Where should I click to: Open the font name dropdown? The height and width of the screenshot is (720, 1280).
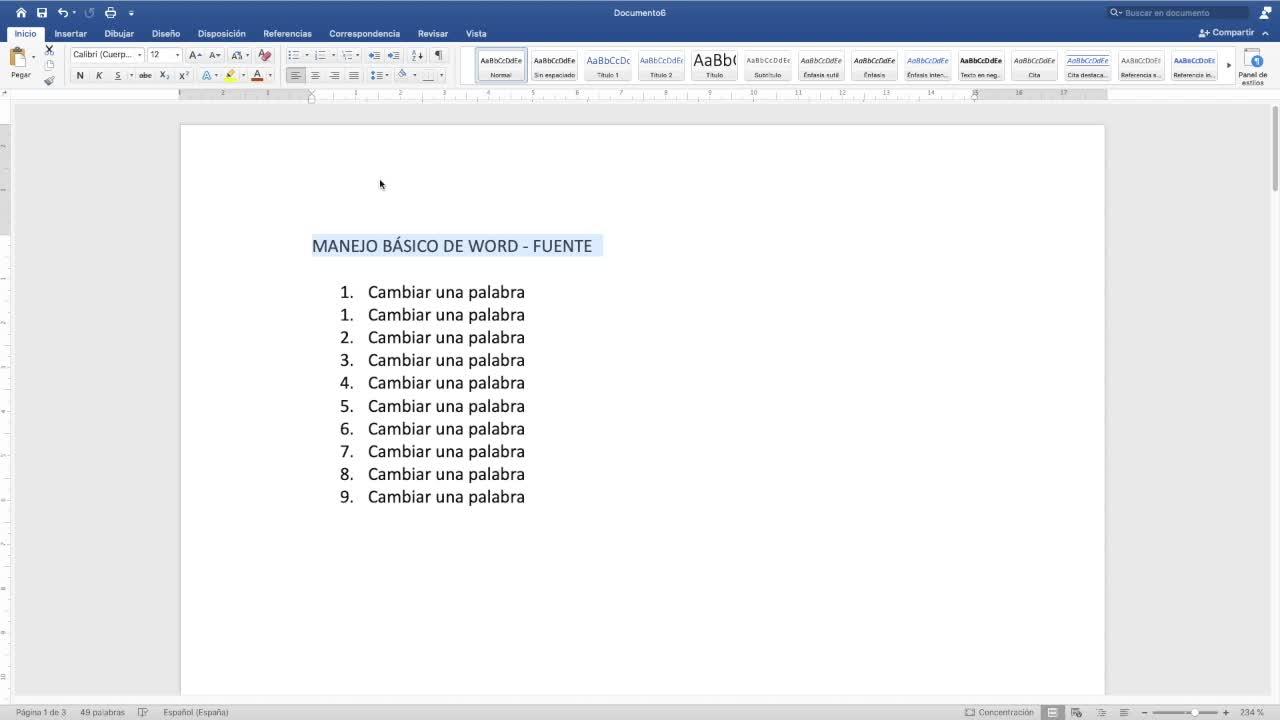coord(139,55)
